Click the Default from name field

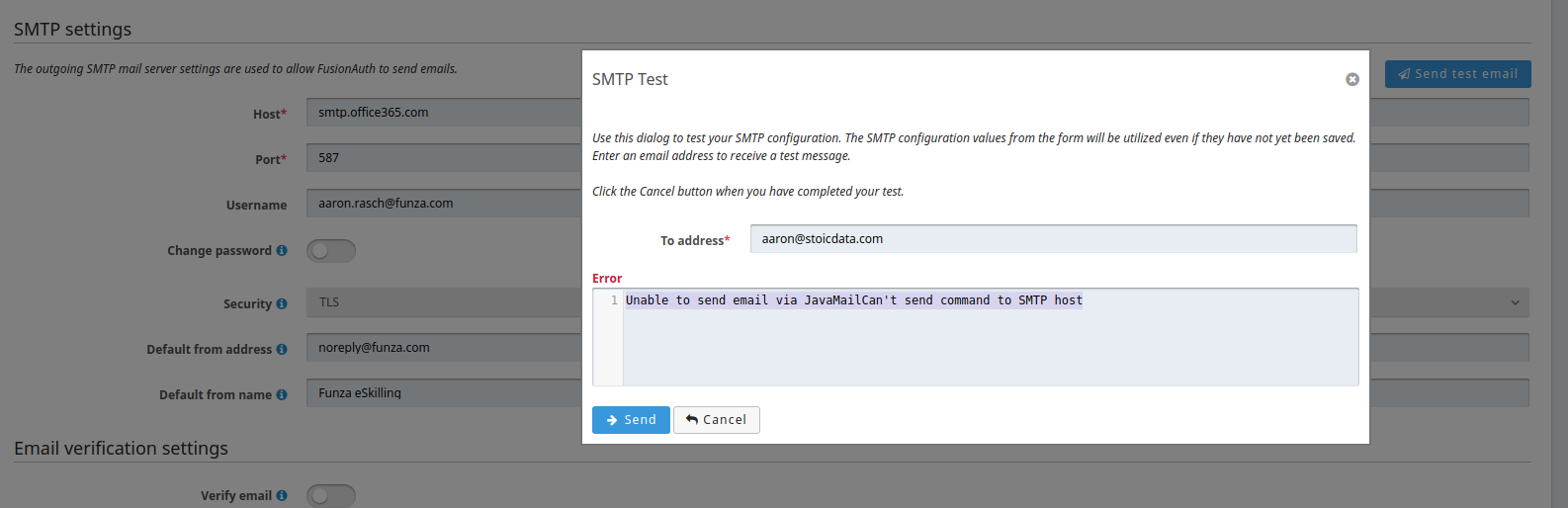tap(443, 393)
